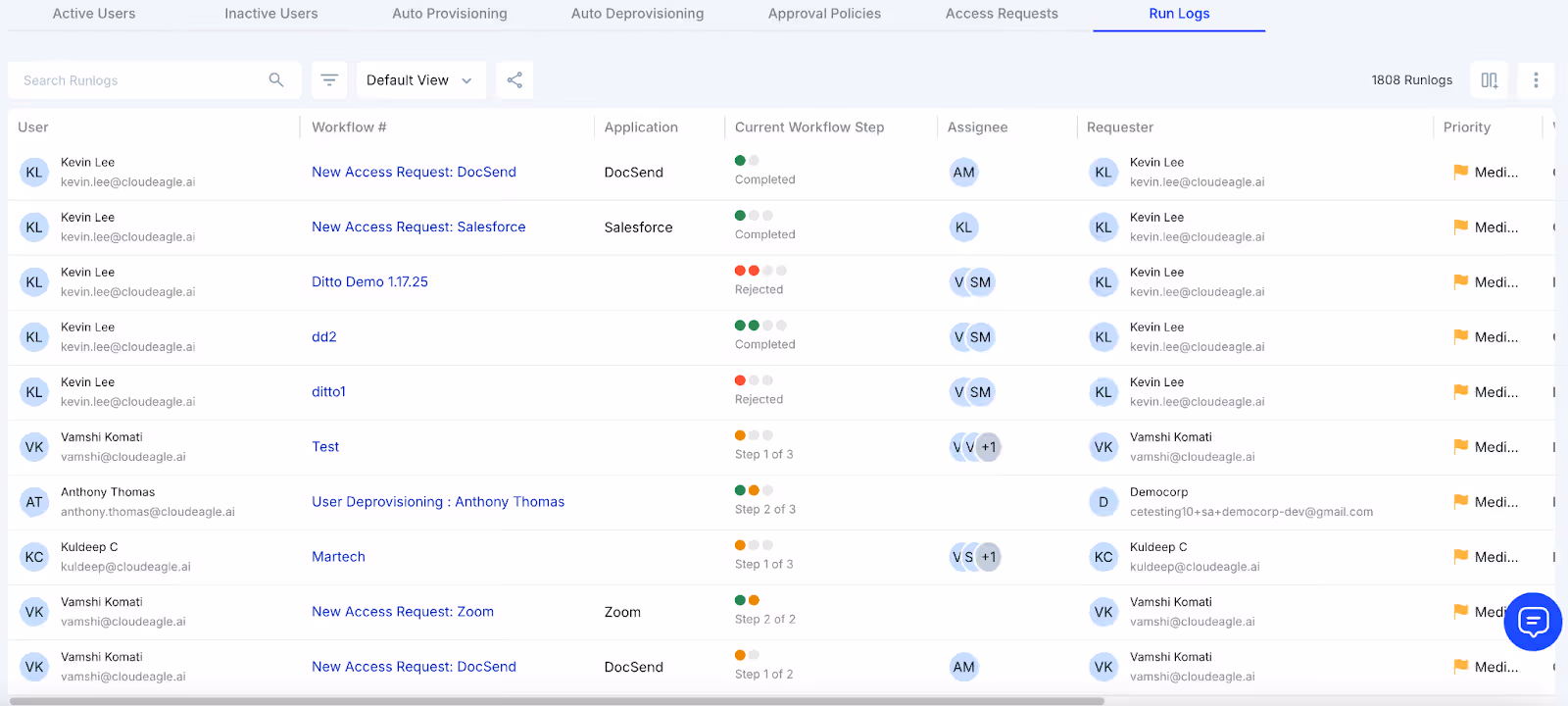Open the Auto Provisioning tab
Screen dimensions: 1568x706
[450, 14]
